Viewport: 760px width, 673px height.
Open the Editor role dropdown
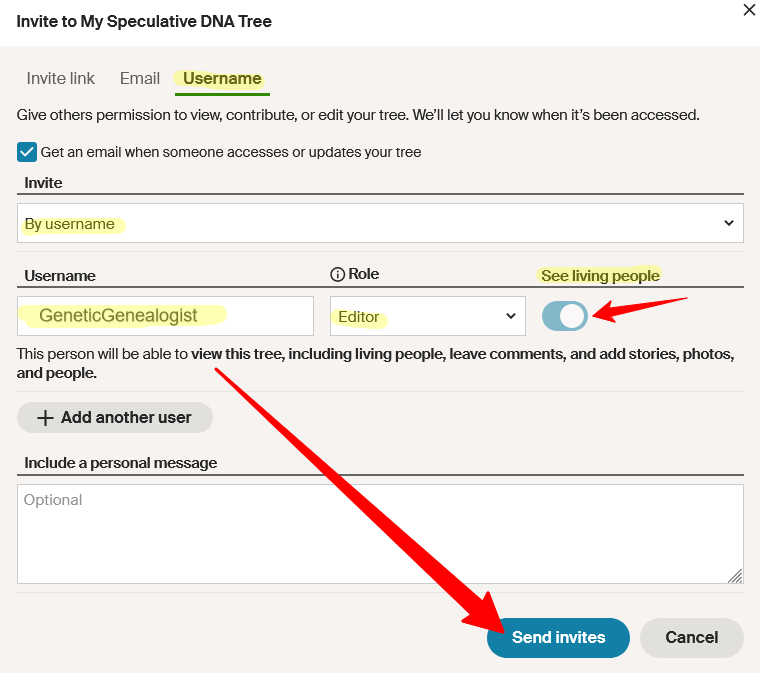(x=428, y=316)
